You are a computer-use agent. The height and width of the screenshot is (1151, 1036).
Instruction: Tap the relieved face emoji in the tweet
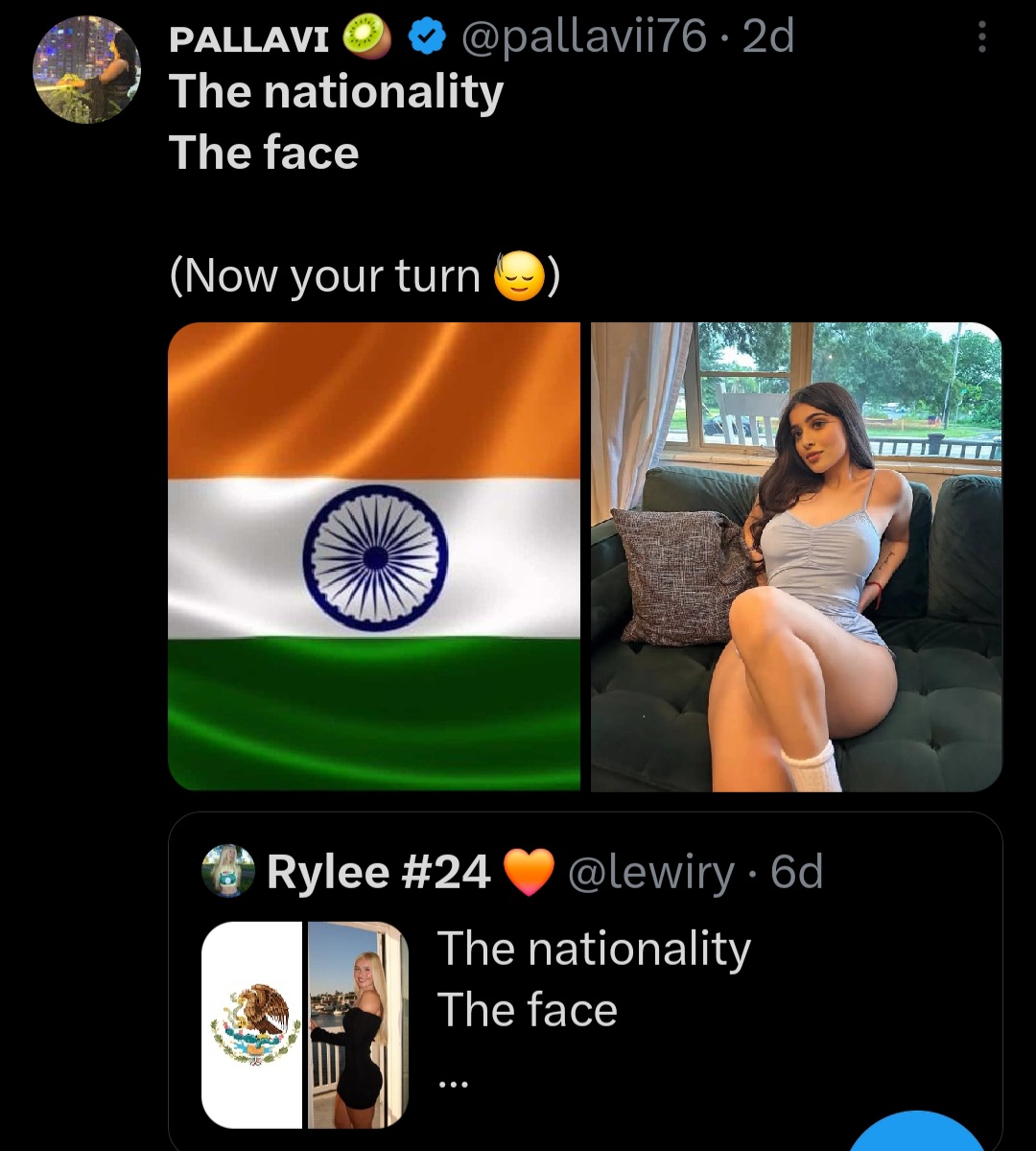(519, 278)
